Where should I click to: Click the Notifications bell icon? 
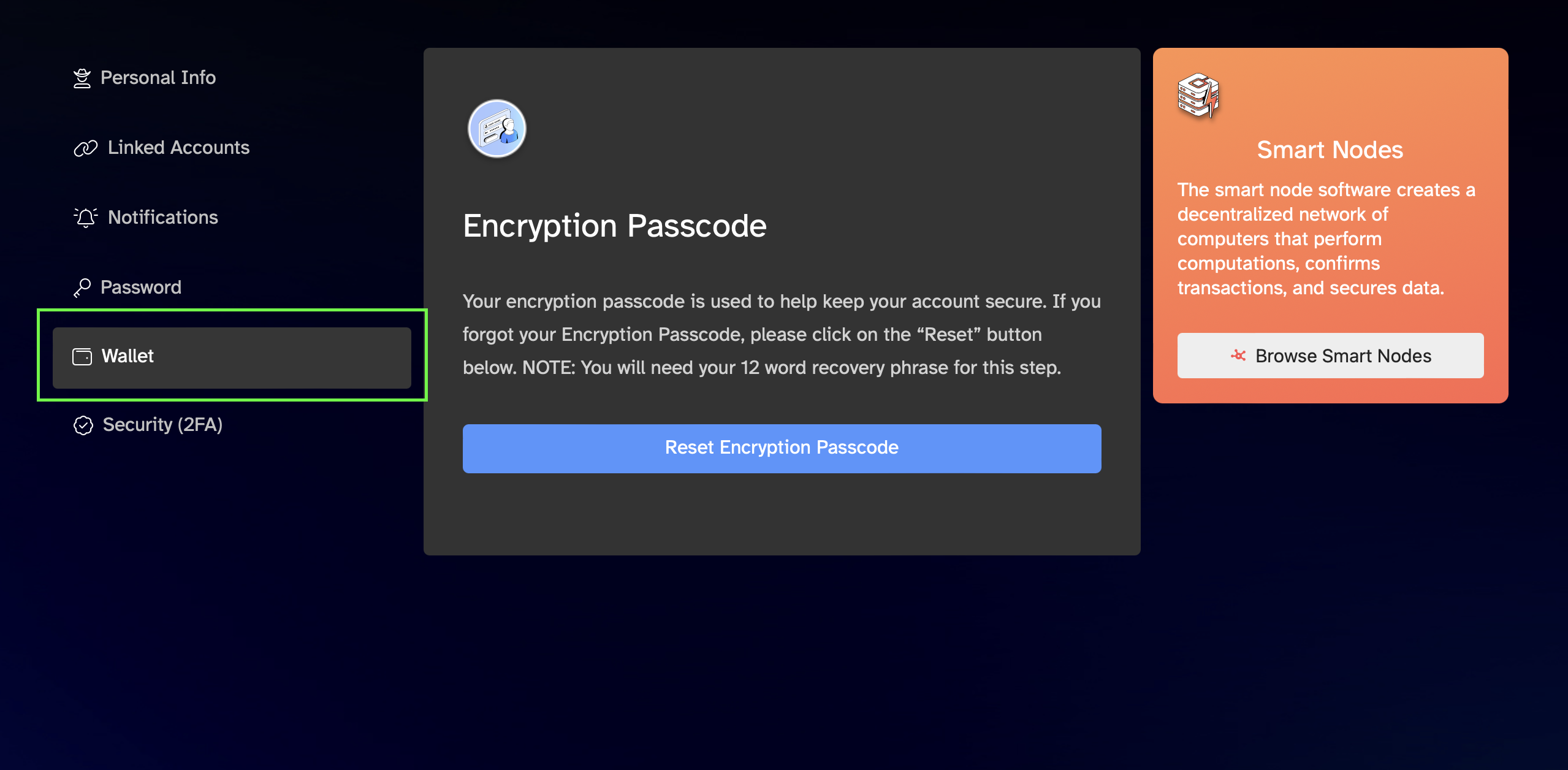pos(86,218)
